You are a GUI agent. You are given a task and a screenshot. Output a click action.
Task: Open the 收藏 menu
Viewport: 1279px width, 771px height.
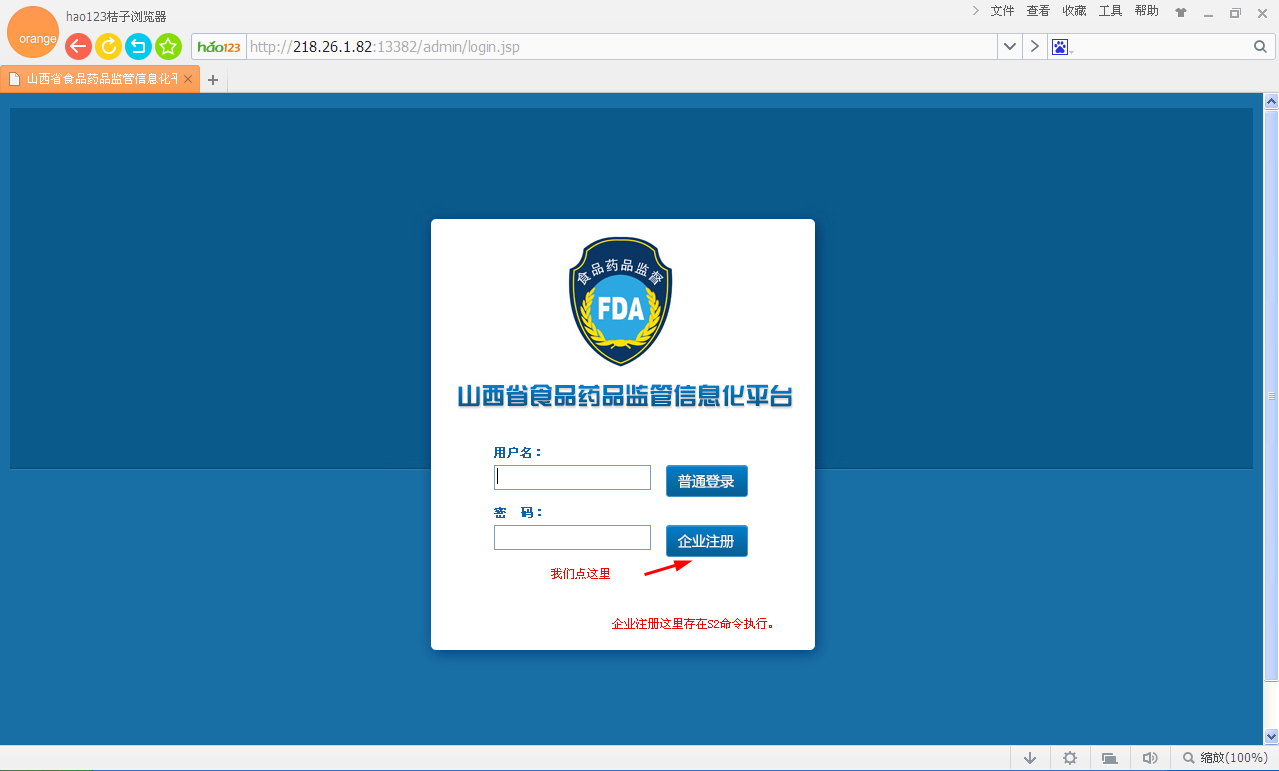1074,11
